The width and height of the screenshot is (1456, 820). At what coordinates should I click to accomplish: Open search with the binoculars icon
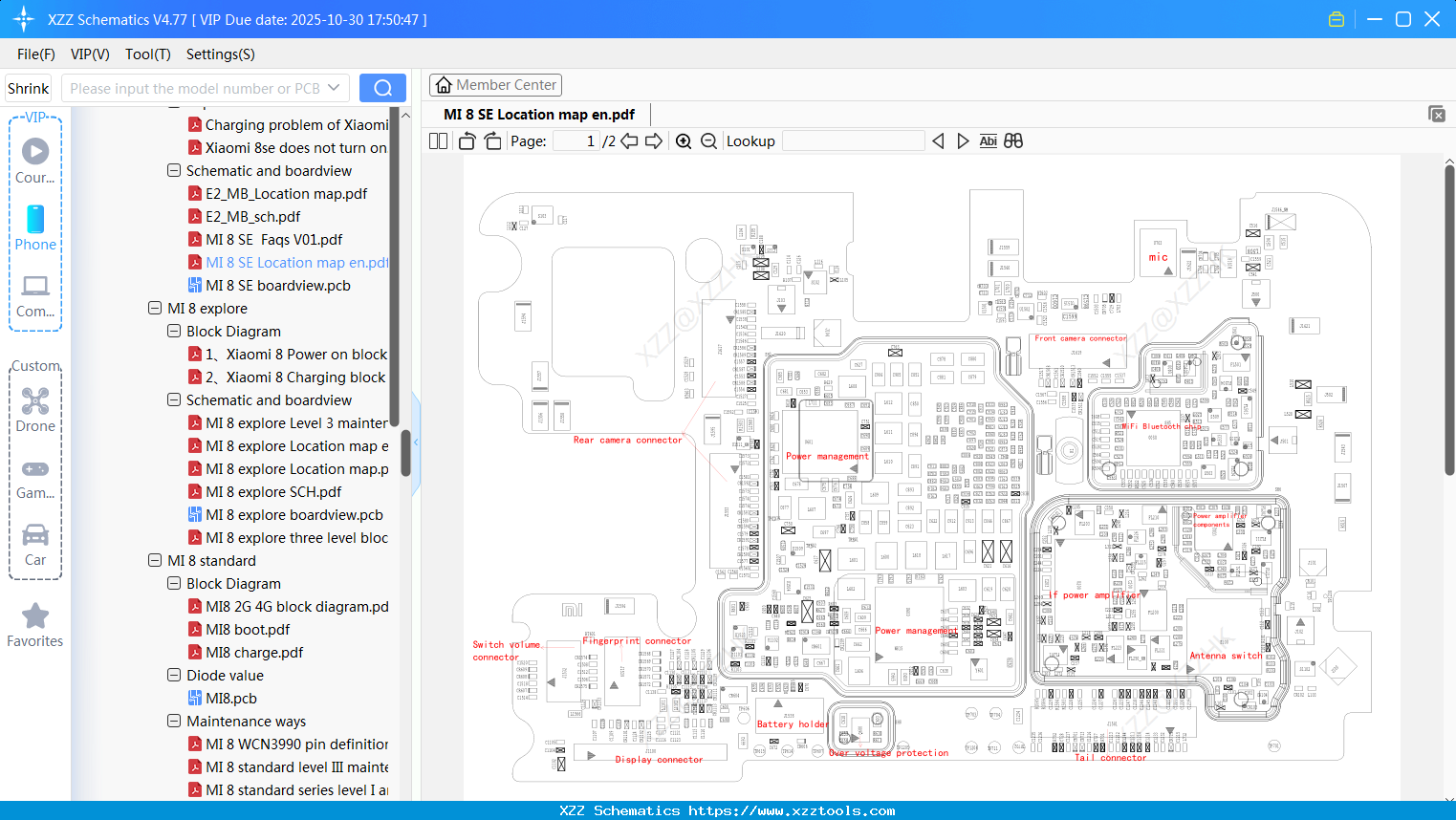(1012, 140)
